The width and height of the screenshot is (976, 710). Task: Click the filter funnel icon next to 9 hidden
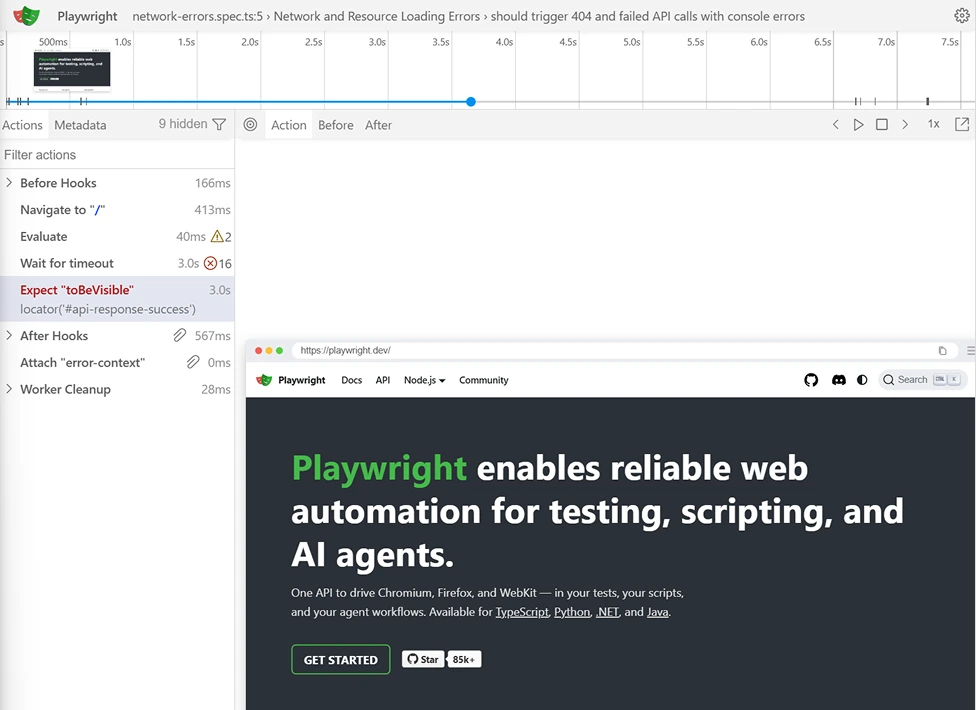219,124
